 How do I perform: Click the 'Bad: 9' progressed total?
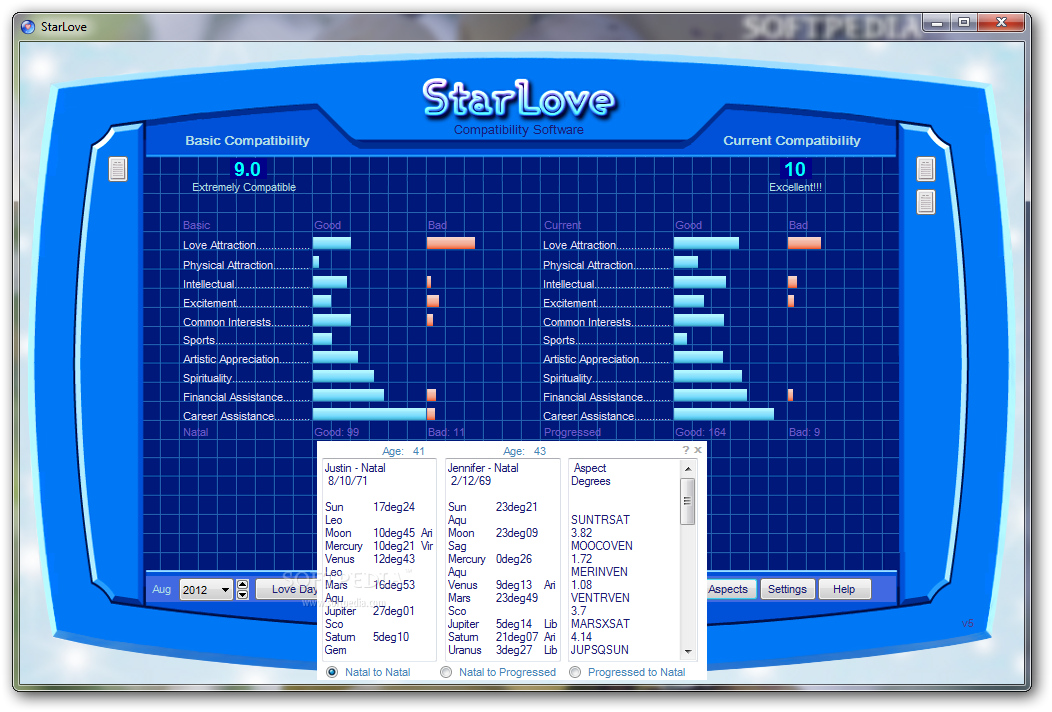pyautogui.click(x=804, y=432)
